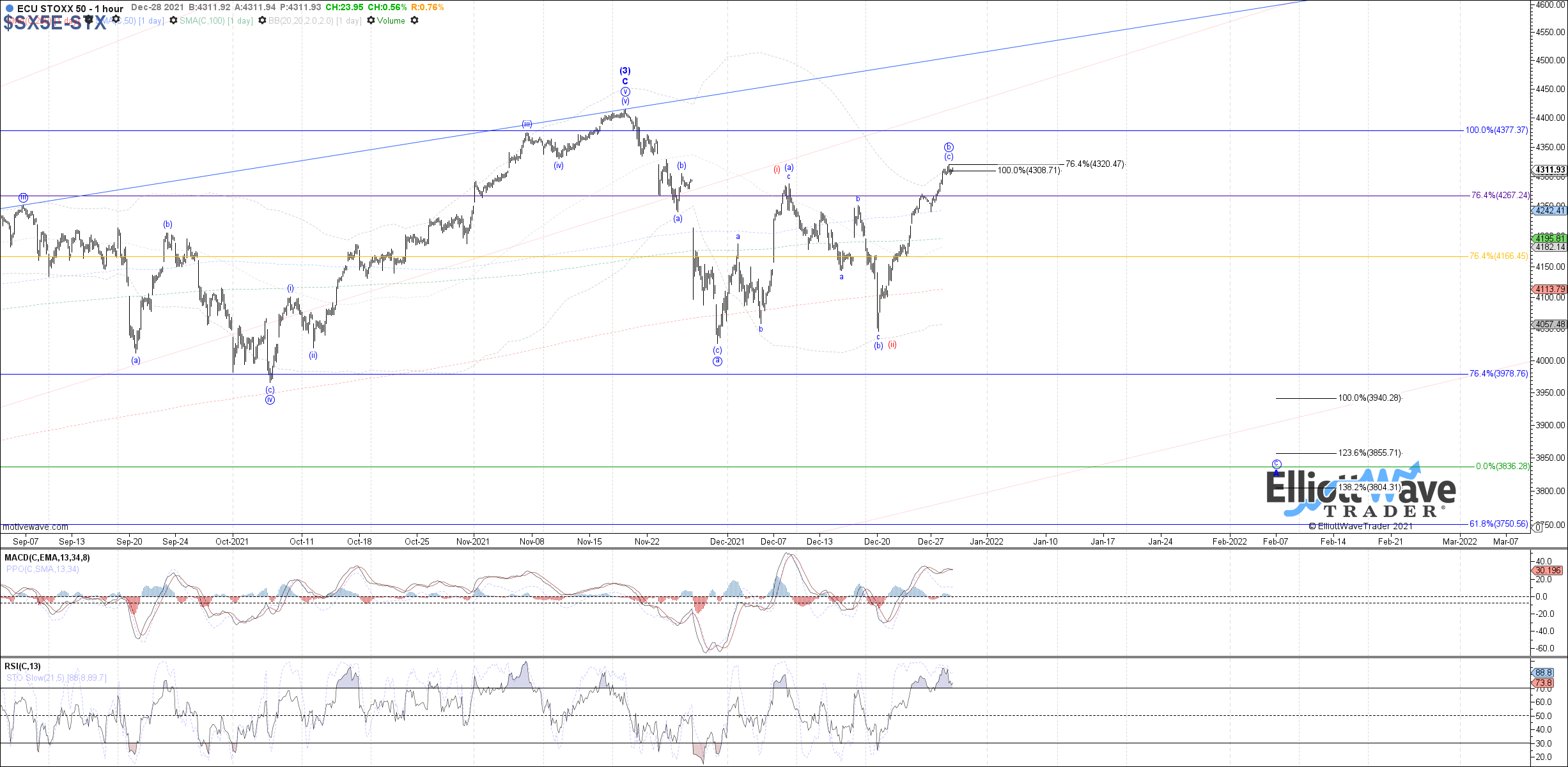1568x767 pixels.
Task: Click the green 4195.81 price axis tag
Action: click(1550, 238)
